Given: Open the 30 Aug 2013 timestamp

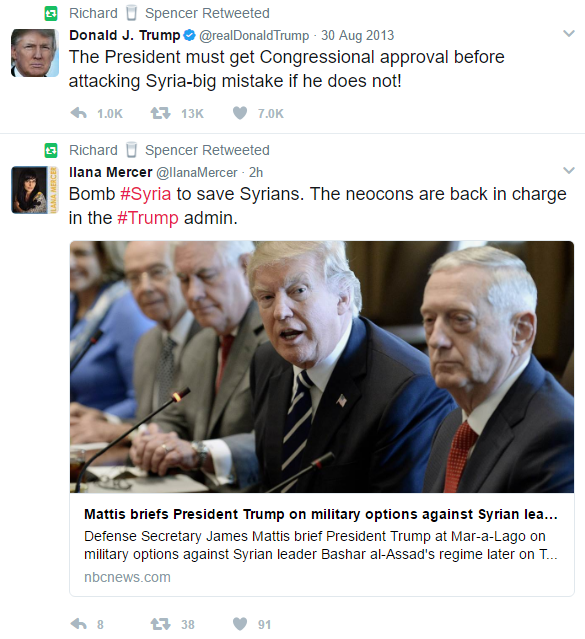Looking at the screenshot, I should (x=358, y=35).
